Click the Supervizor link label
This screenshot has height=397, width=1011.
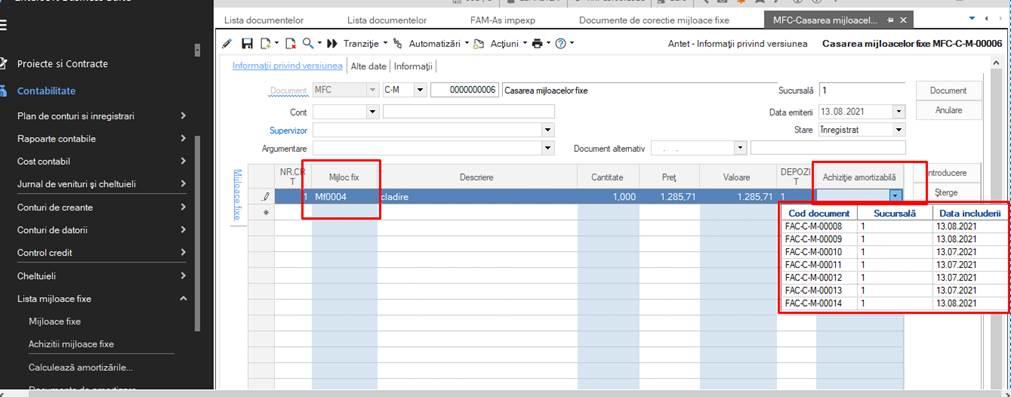(288, 130)
